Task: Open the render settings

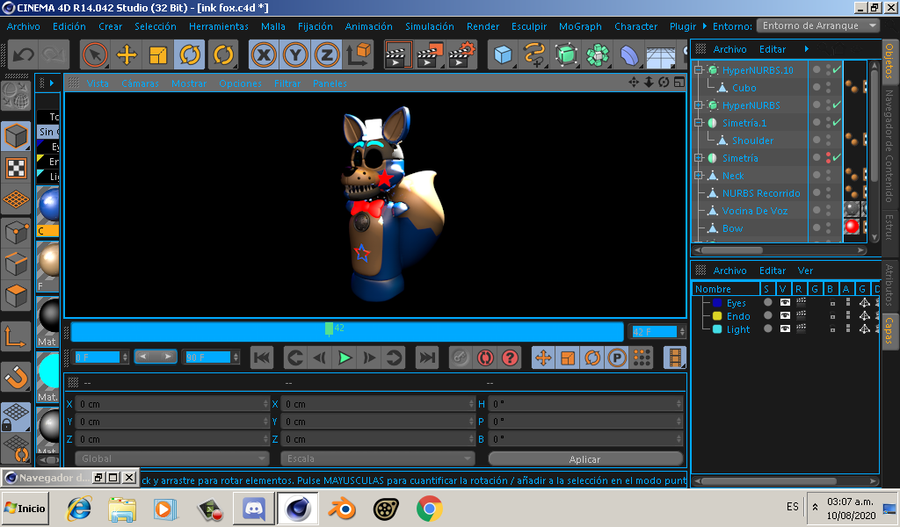Action: point(462,55)
